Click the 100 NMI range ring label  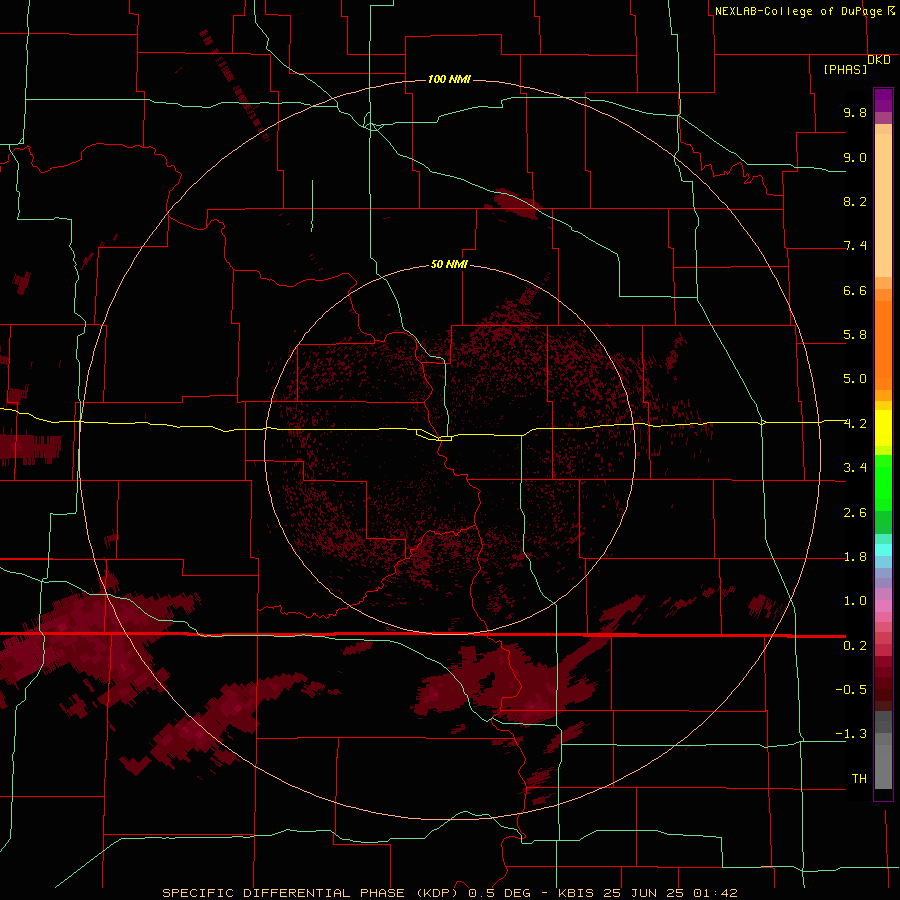pyautogui.click(x=449, y=79)
